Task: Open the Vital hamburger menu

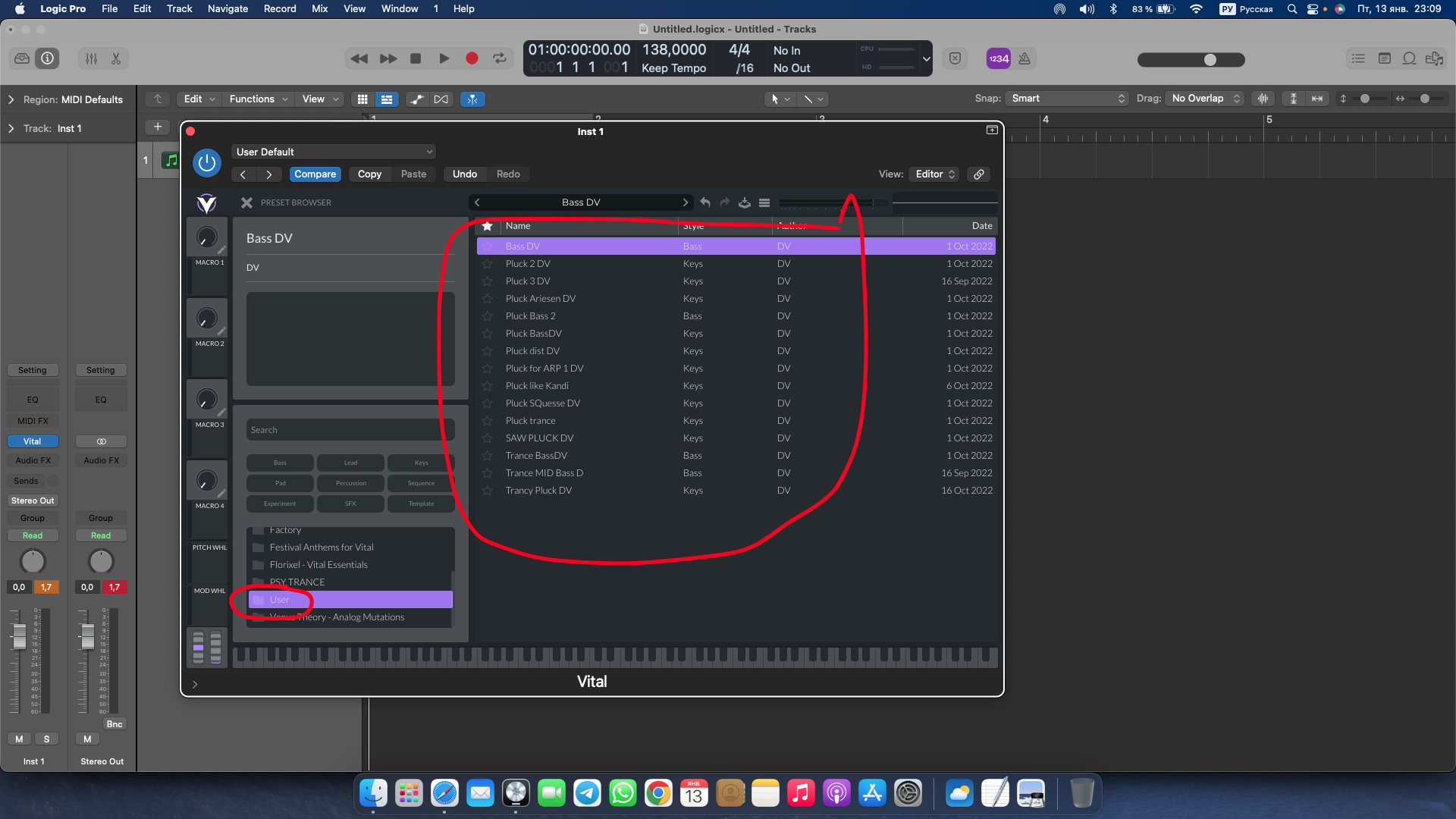Action: pyautogui.click(x=764, y=202)
